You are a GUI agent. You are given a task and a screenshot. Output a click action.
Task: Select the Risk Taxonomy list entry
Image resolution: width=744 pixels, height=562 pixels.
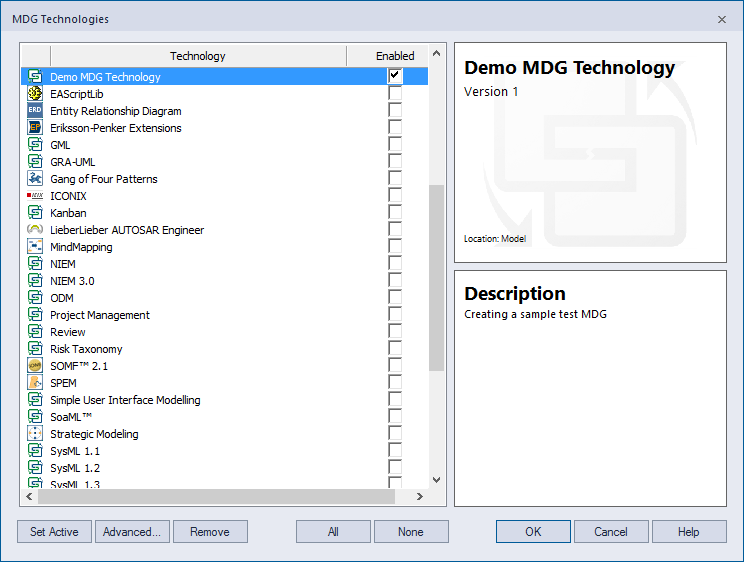[87, 349]
